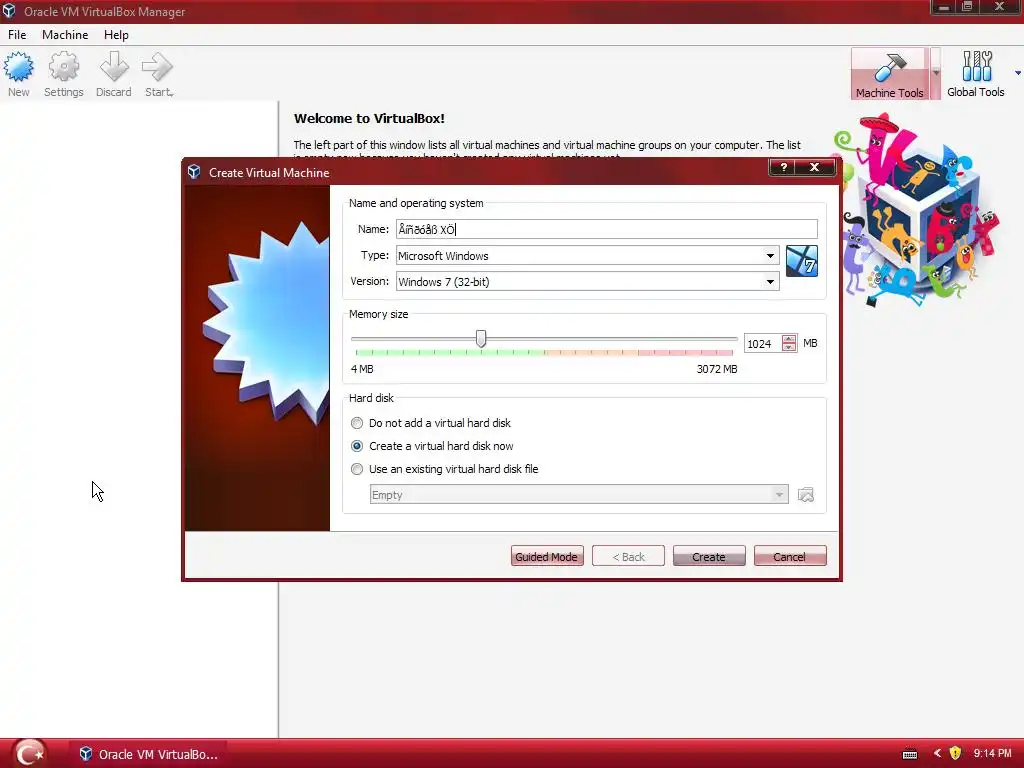Click the Create button
The image size is (1024, 768).
coord(709,556)
